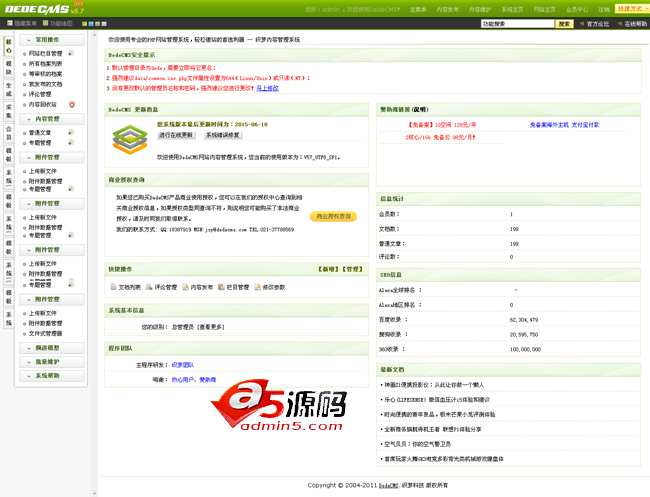Open the 空气贝贝 latest document link
This screenshot has height=497, width=650.
click(417, 444)
